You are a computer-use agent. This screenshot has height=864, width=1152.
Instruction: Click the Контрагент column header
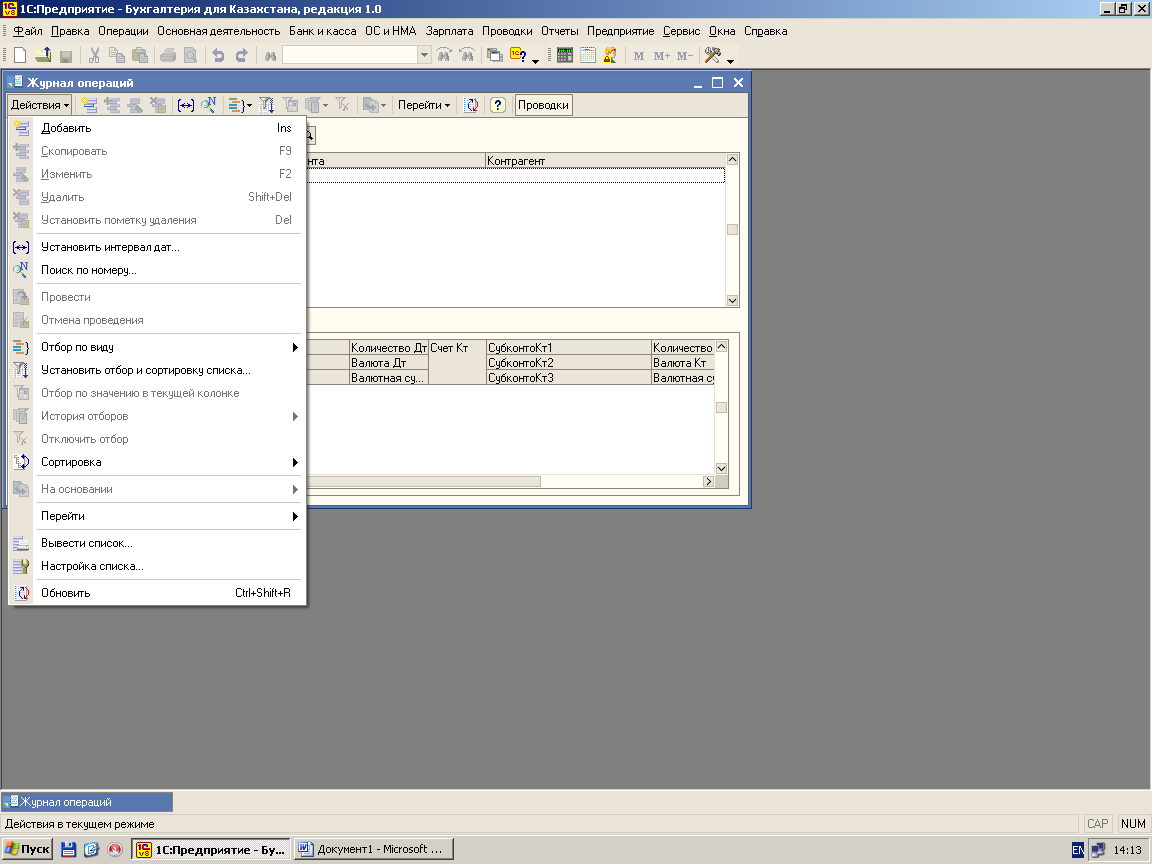tap(605, 160)
